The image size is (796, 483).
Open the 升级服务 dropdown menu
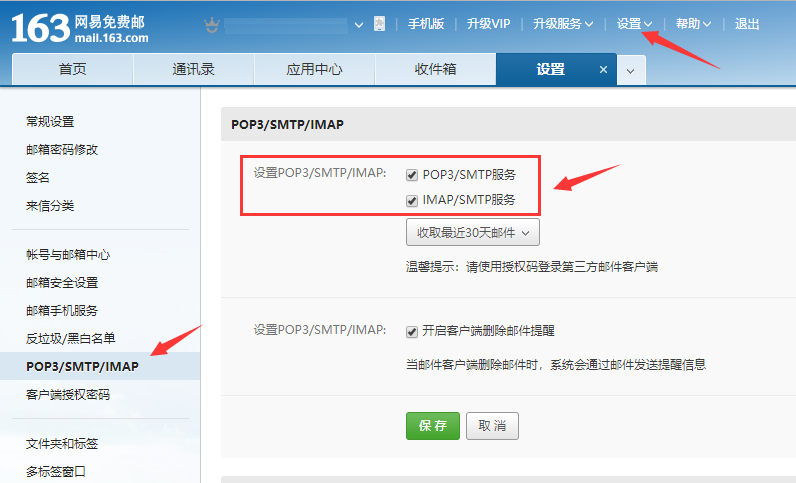click(562, 24)
